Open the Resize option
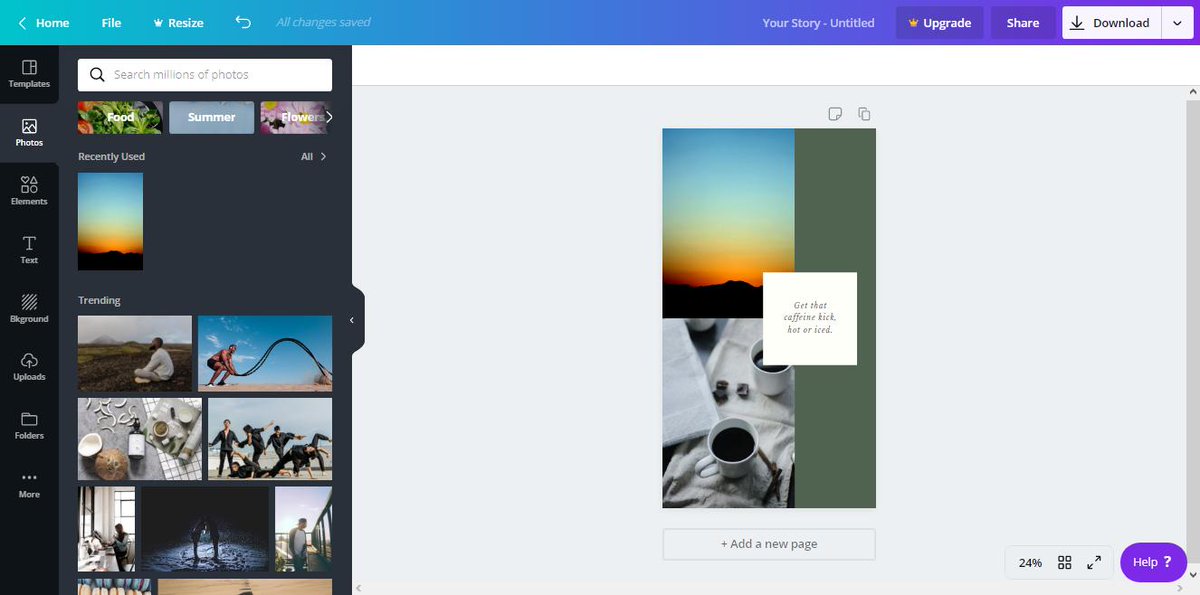The width and height of the screenshot is (1200, 595). pos(178,22)
